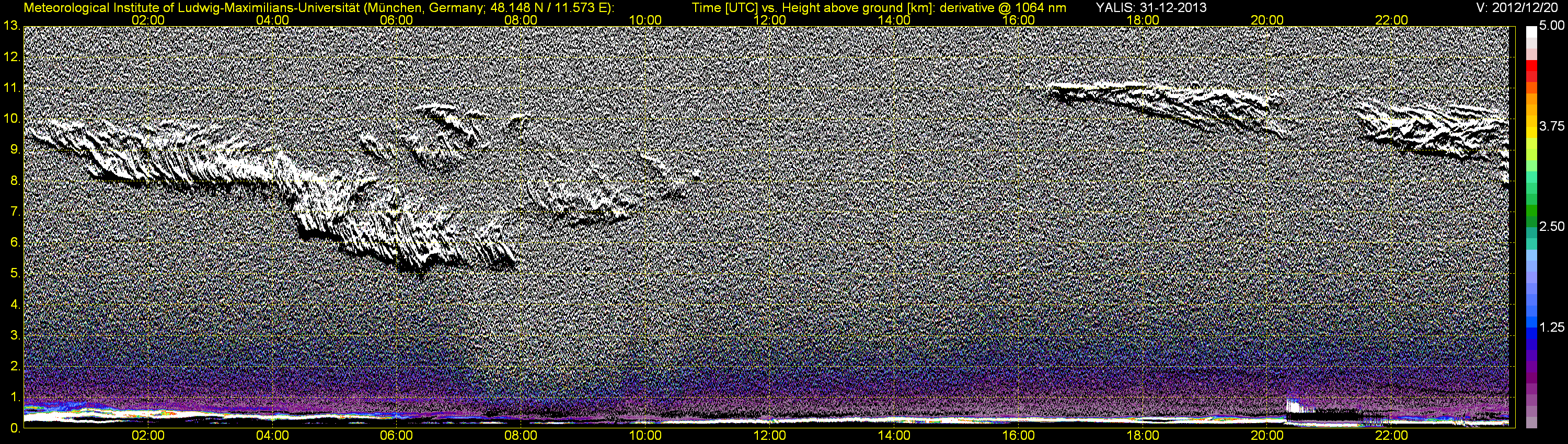
Task: Click the 08:00 label on the top time axis
Action: click(x=521, y=20)
